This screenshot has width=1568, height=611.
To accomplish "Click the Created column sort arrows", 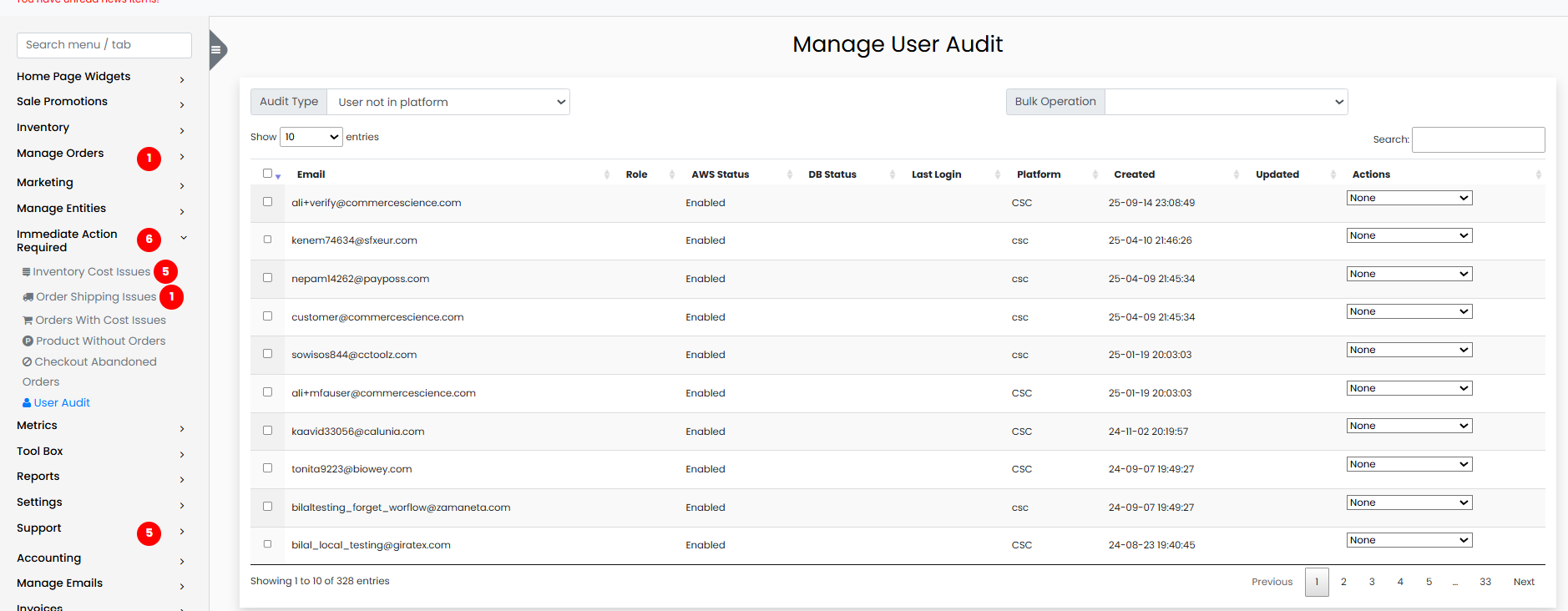I will pyautogui.click(x=1236, y=174).
